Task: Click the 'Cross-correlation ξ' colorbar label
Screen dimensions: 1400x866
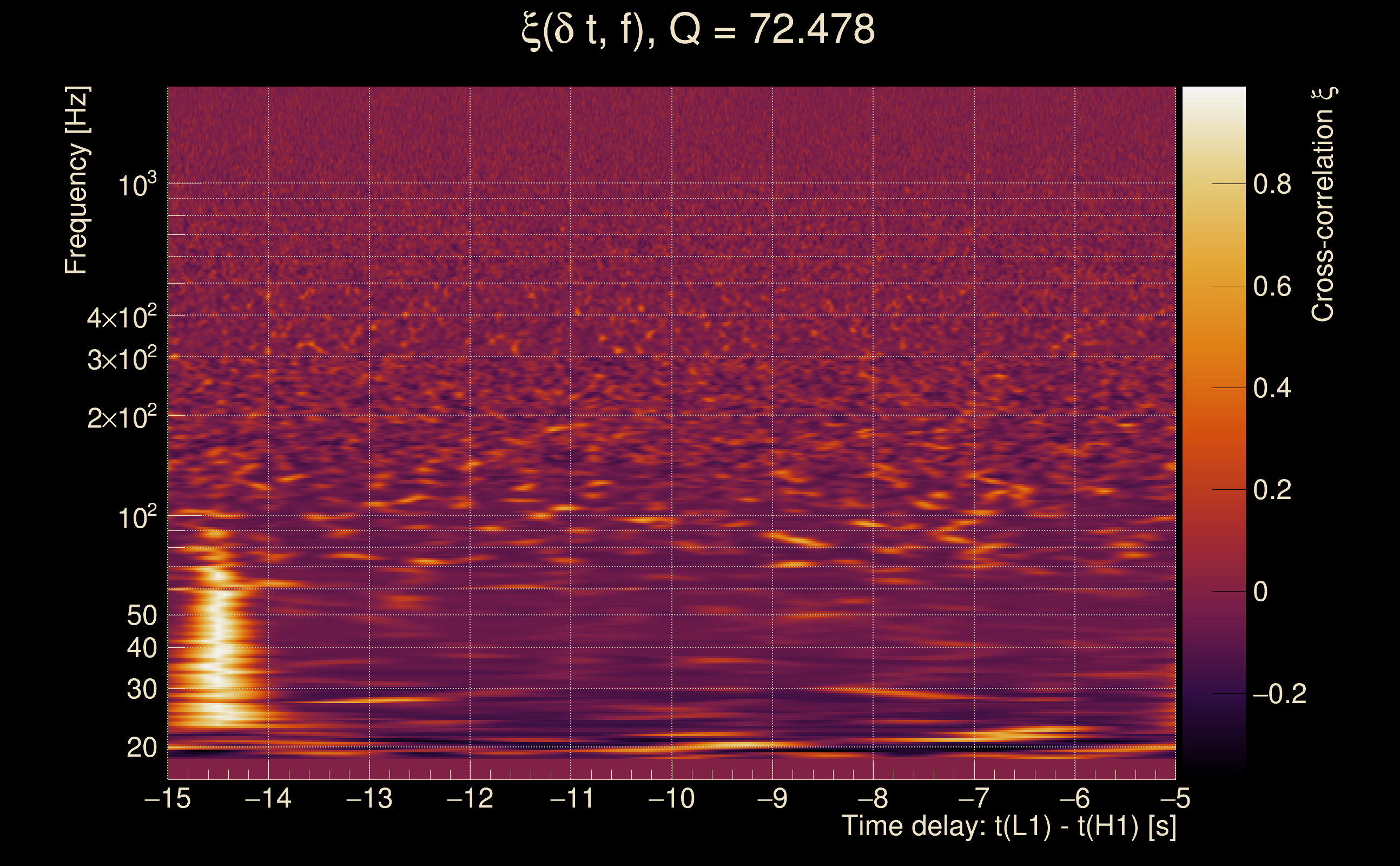Action: click(x=1323, y=204)
